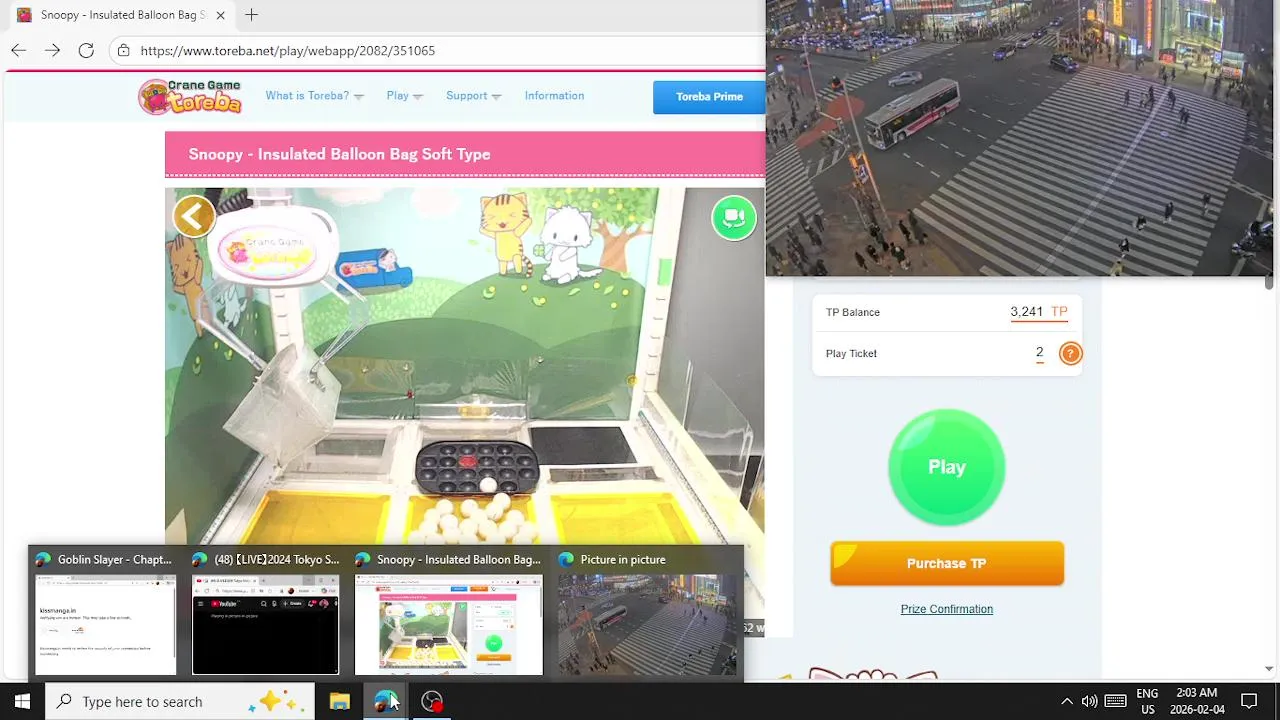Expand the Play navigation menu
Viewport: 1280px width, 720px height.
[404, 96]
